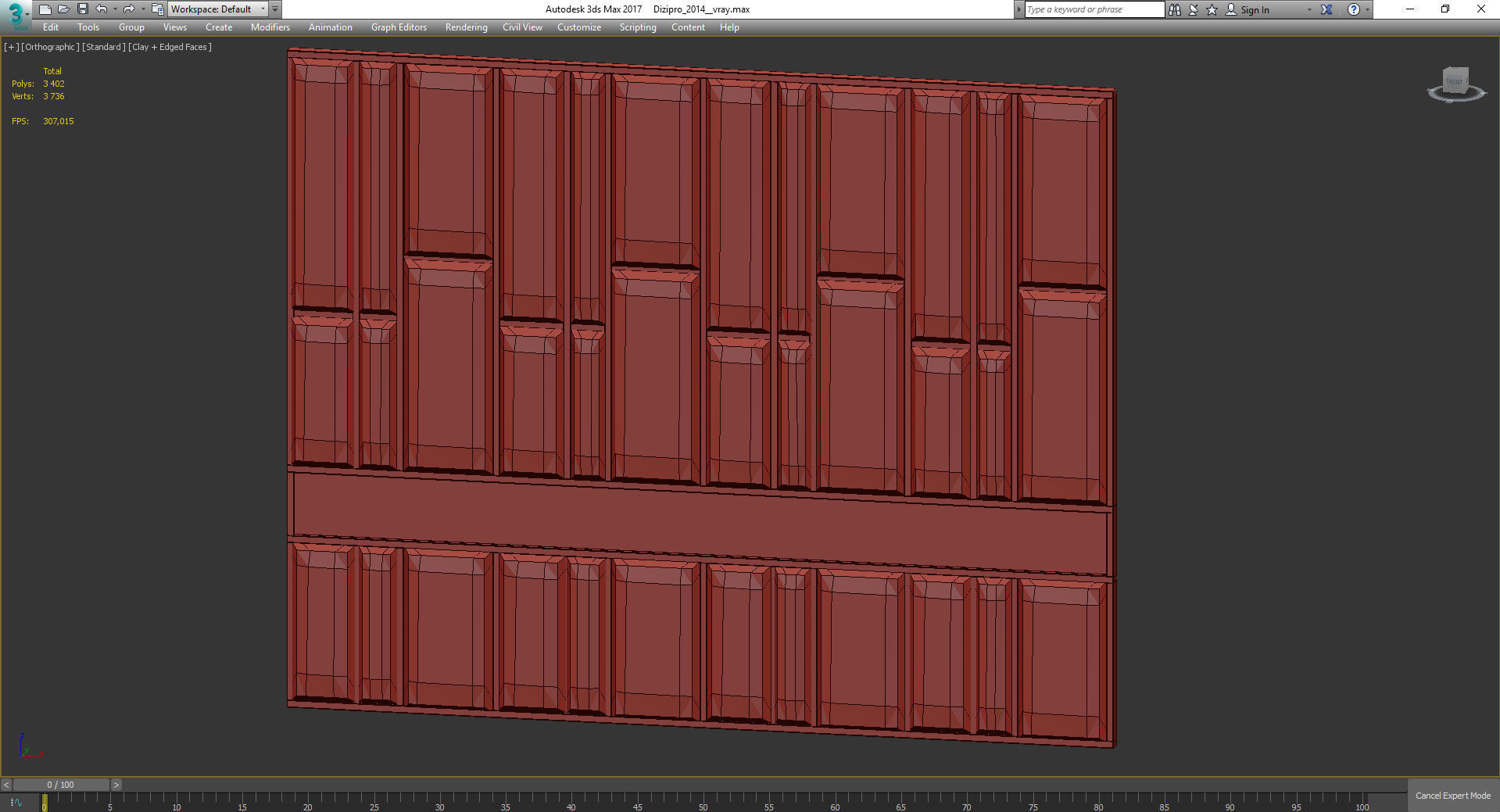The image size is (1500, 812).
Task: Open the Scripting menu
Action: tap(638, 27)
